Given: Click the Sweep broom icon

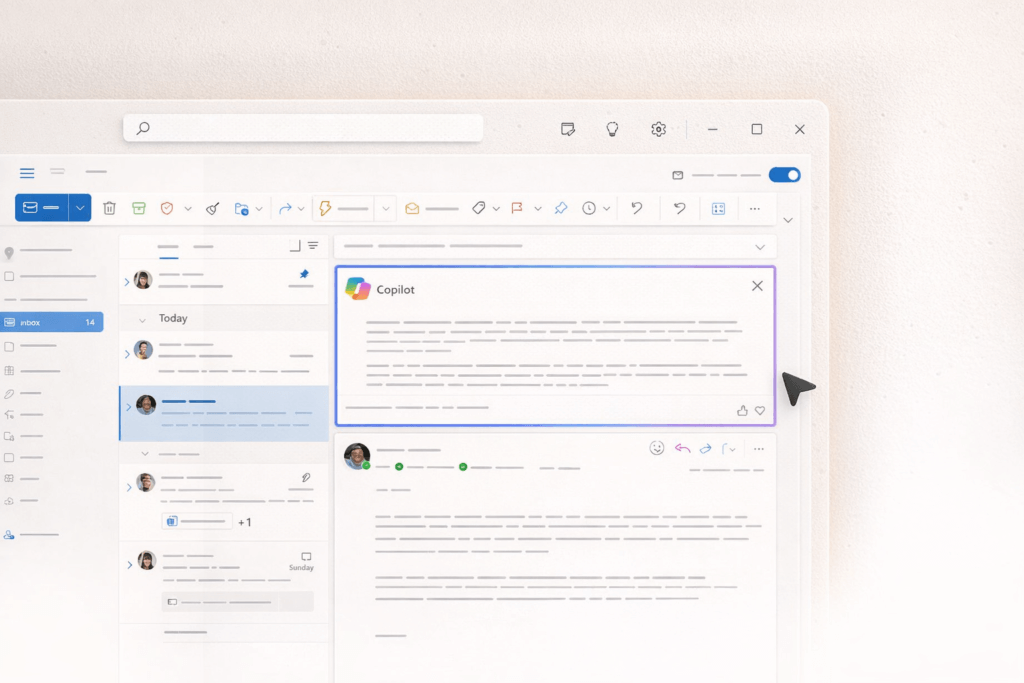Looking at the screenshot, I should click(x=212, y=208).
